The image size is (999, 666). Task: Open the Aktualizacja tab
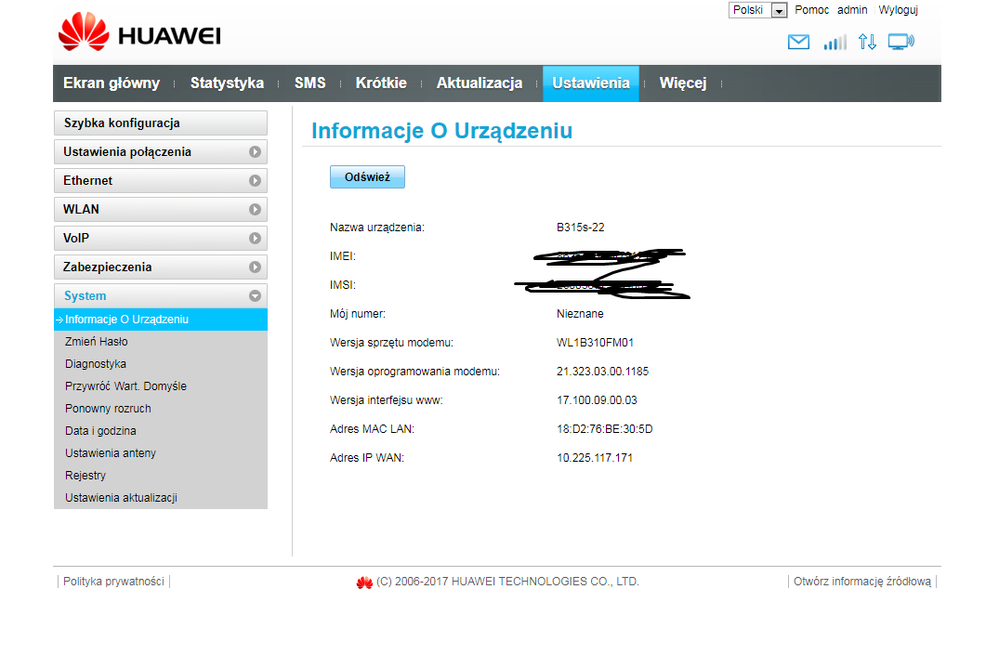coord(479,83)
